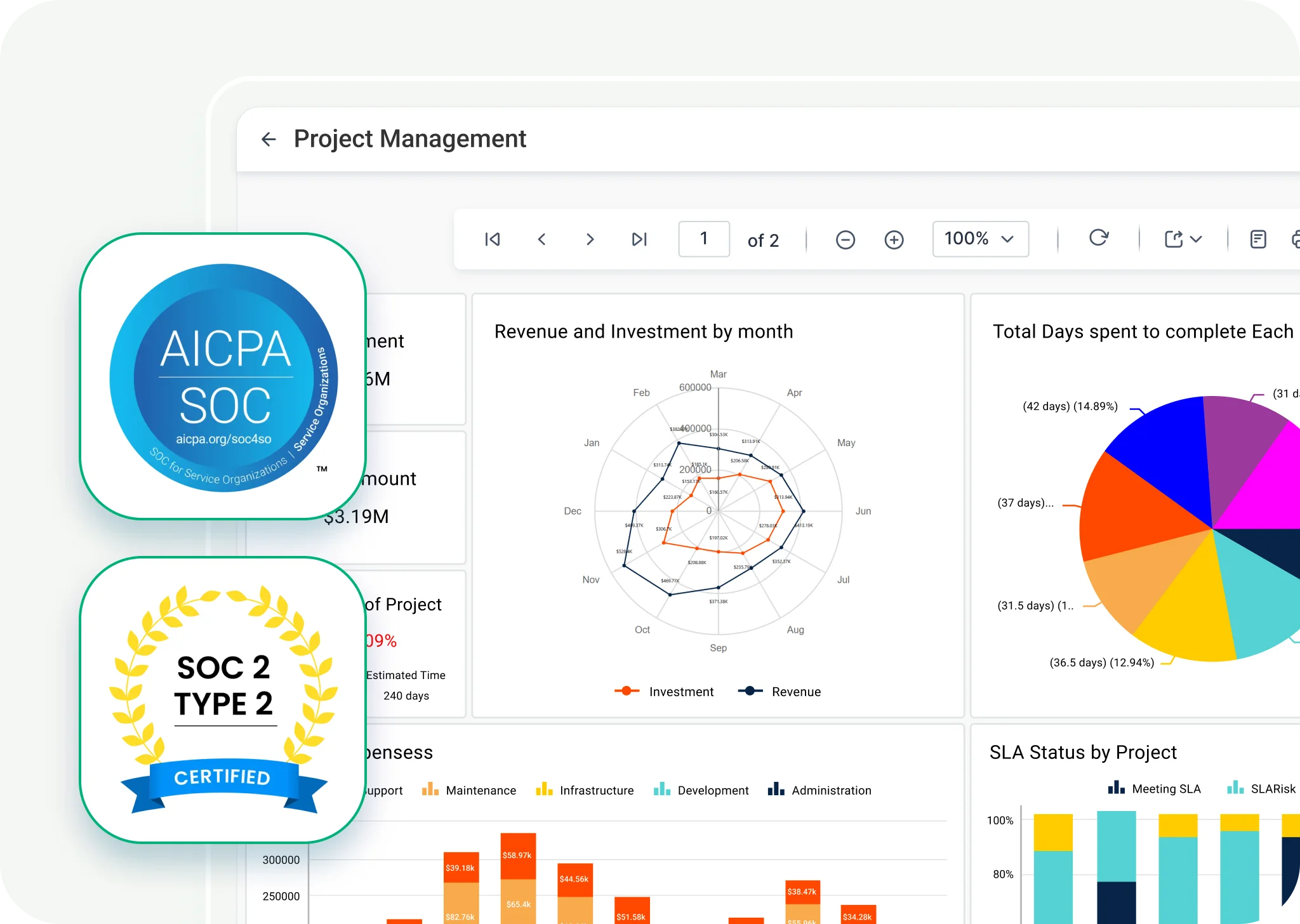This screenshot has width=1300, height=924.
Task: Click the '(37 days)...' pie label
Action: pyautogui.click(x=1026, y=503)
